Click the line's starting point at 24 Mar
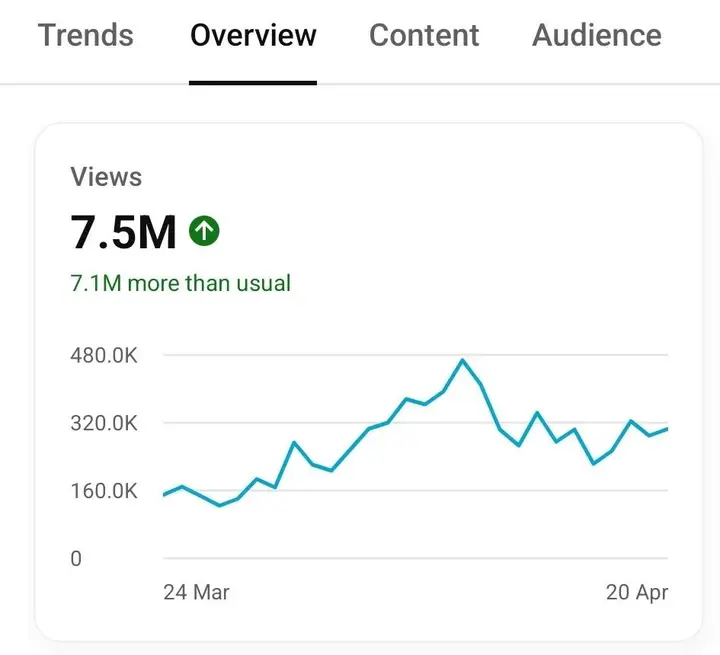This screenshot has height=655, width=720. 165,494
